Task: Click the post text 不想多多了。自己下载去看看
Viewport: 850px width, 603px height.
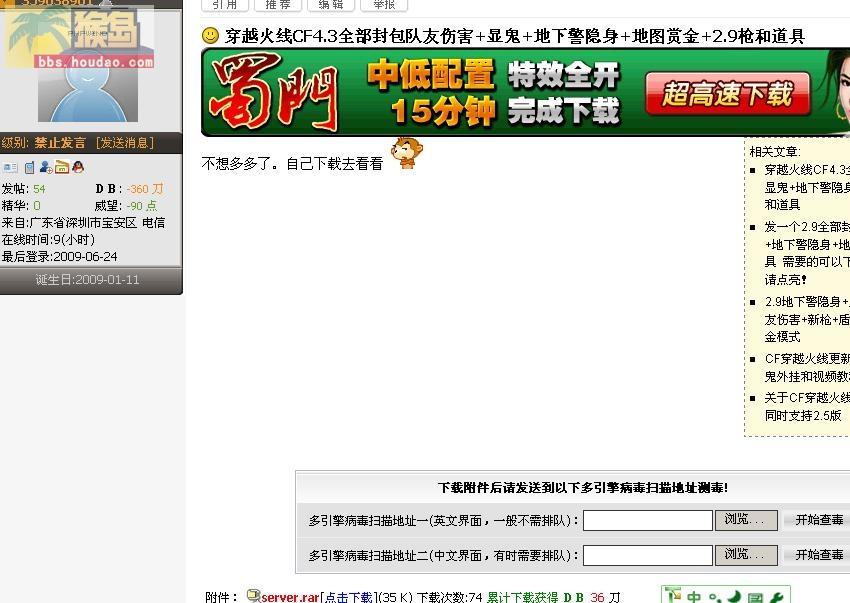Action: click(292, 164)
